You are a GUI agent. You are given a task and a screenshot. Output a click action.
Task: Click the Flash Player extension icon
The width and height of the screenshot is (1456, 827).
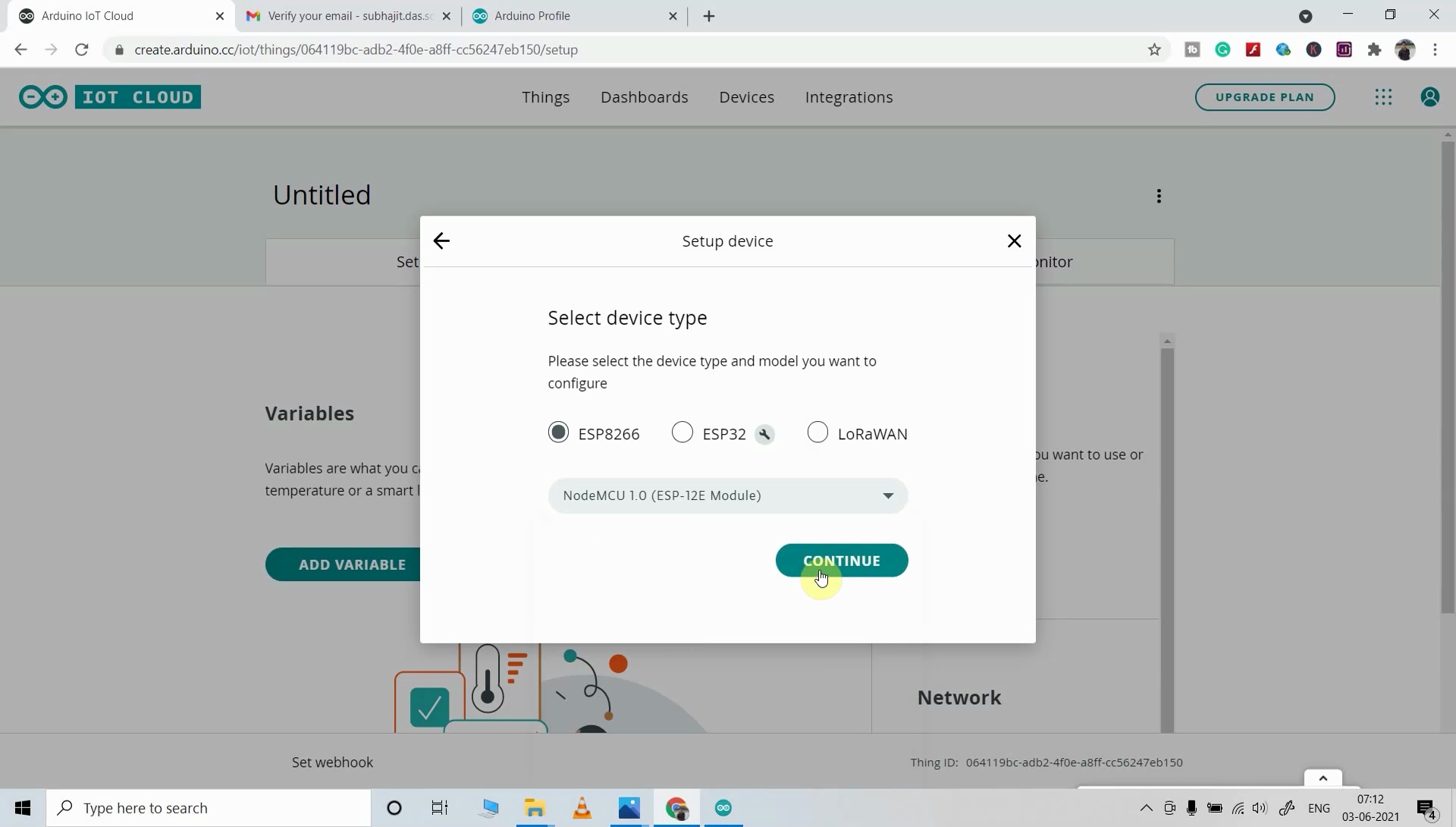pos(1254,49)
